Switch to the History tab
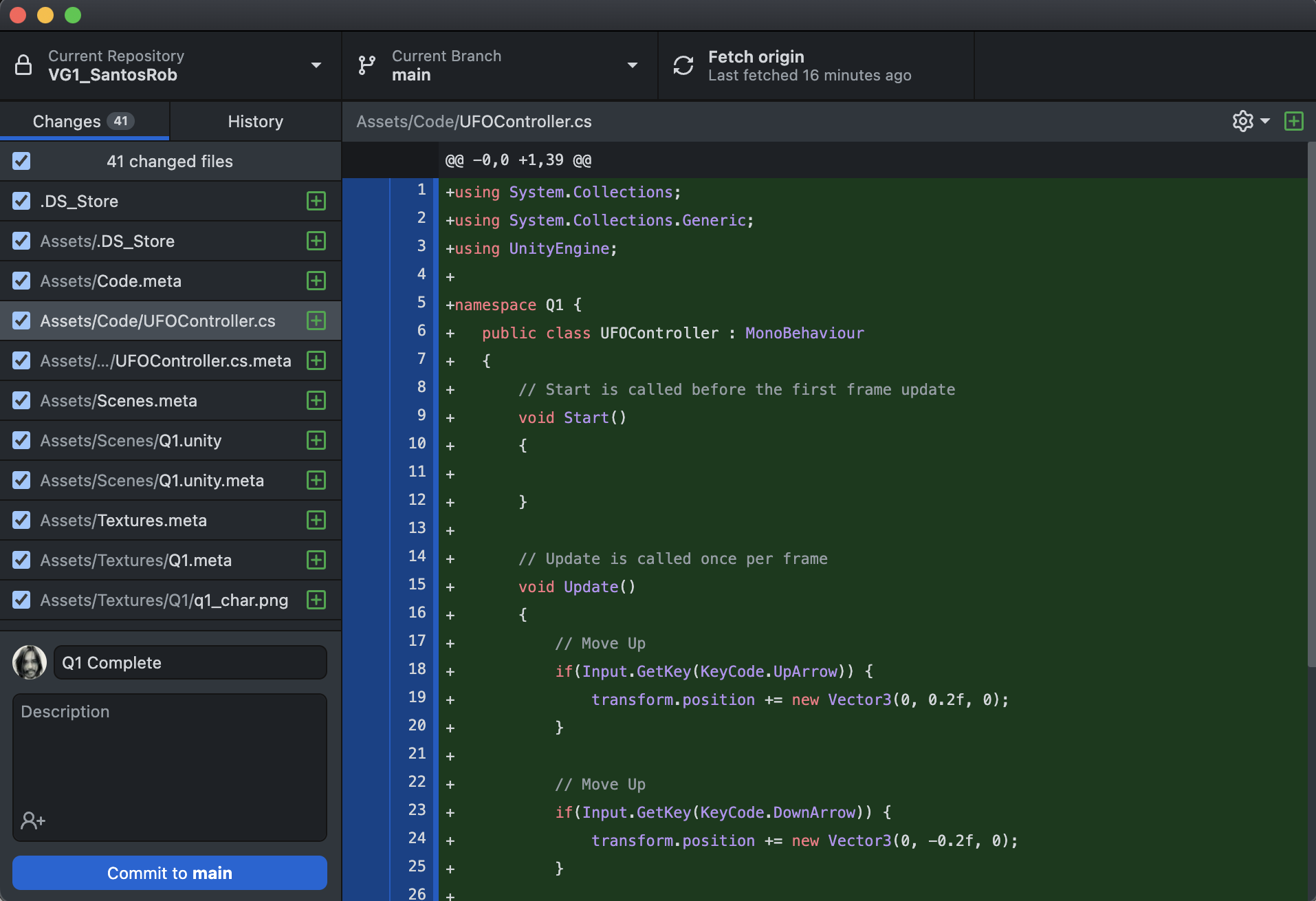The image size is (1316, 901). (x=255, y=121)
